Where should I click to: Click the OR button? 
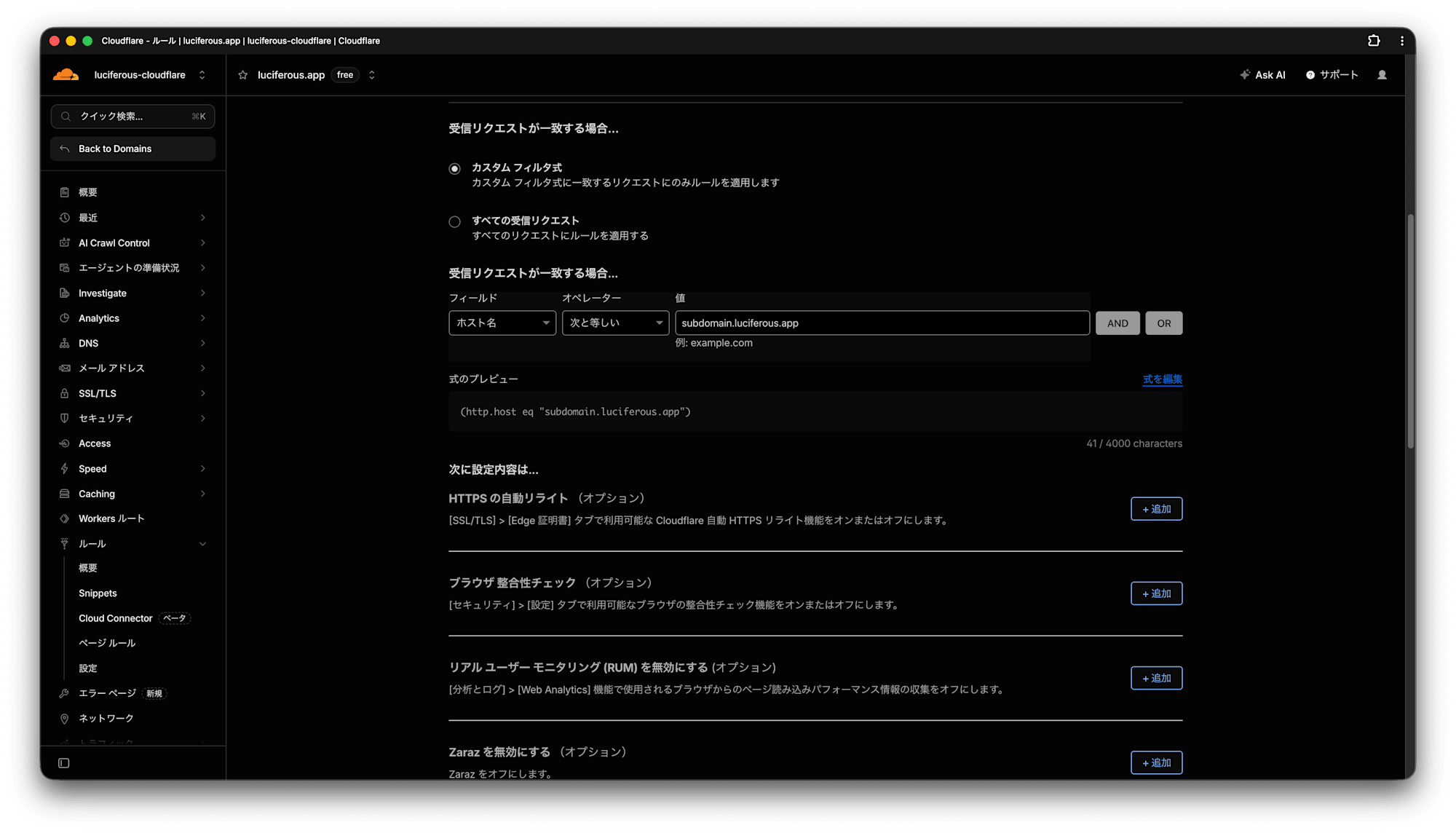[x=1164, y=323]
